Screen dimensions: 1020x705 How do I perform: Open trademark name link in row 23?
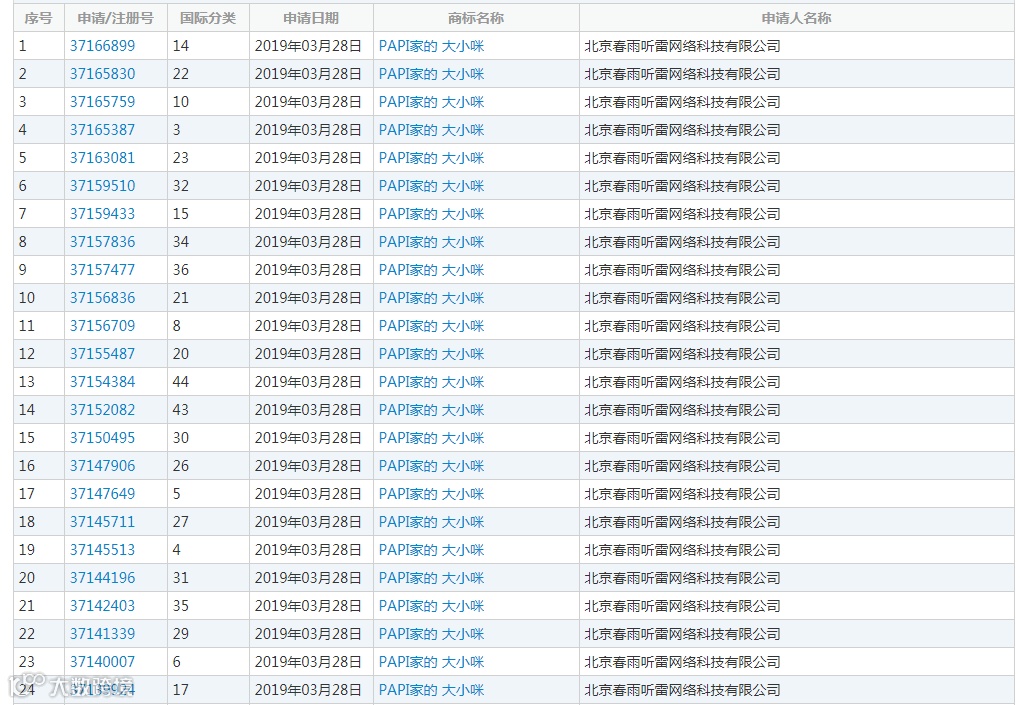coord(431,661)
